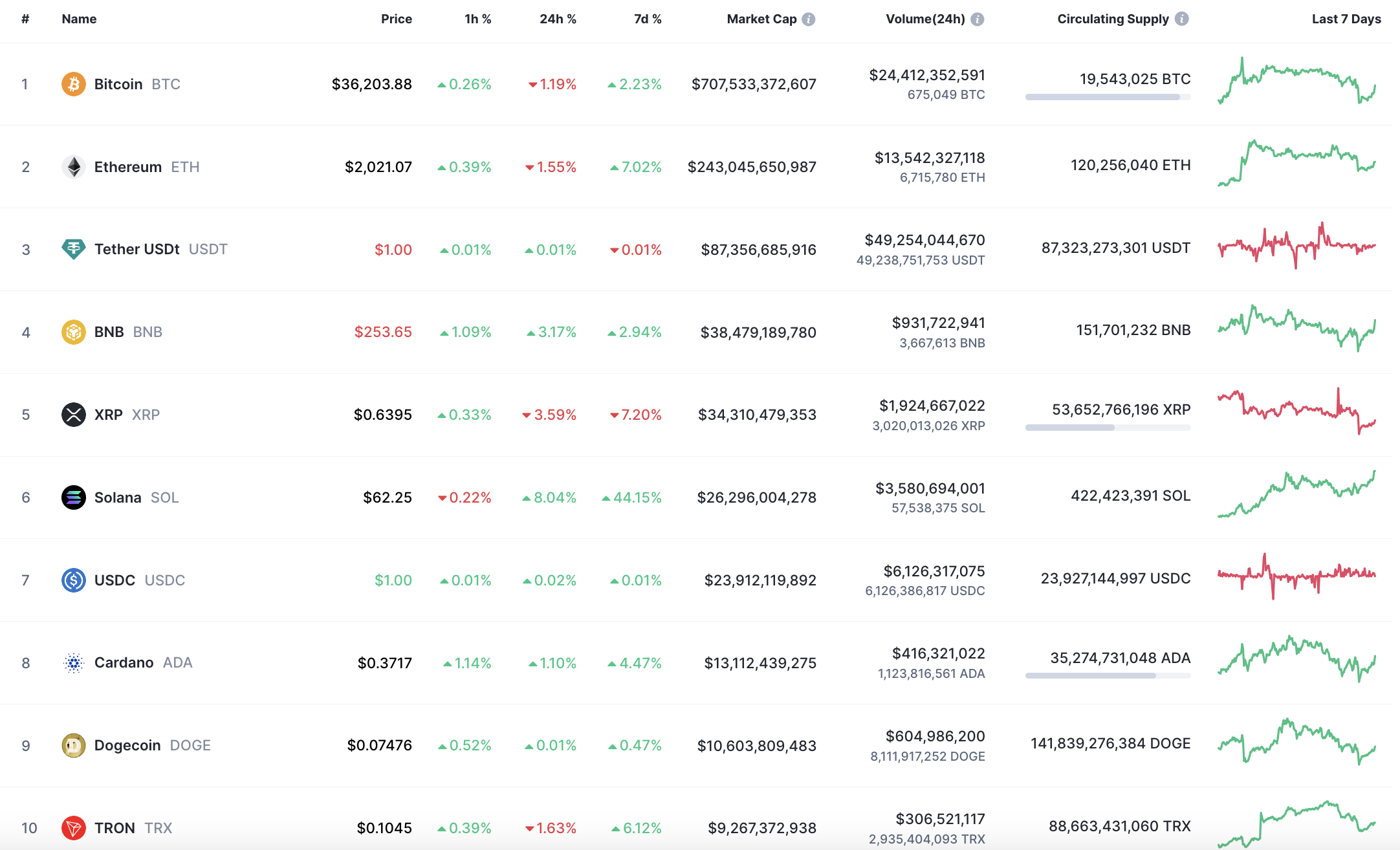Screen dimensions: 1400x850
Task: Click the Circulating Supply info icon
Action: point(1182,19)
